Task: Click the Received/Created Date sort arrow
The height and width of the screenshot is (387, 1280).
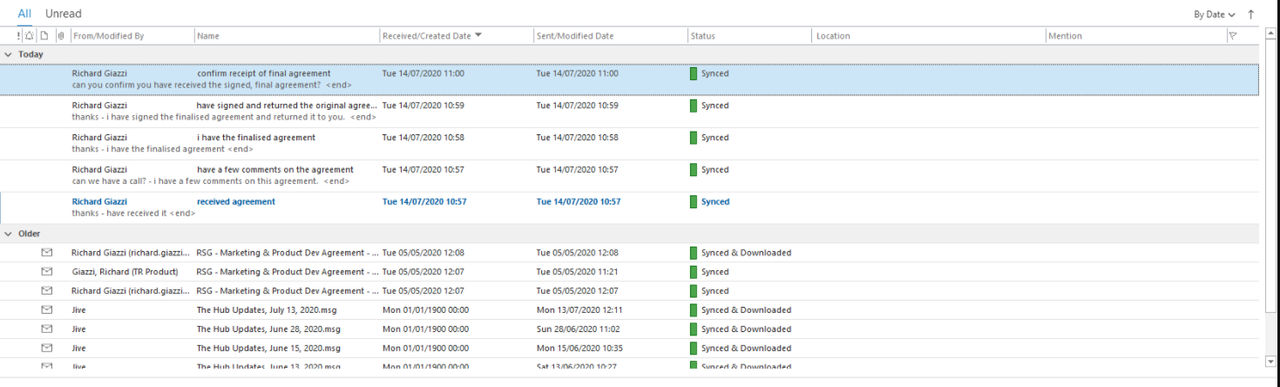Action: click(478, 36)
